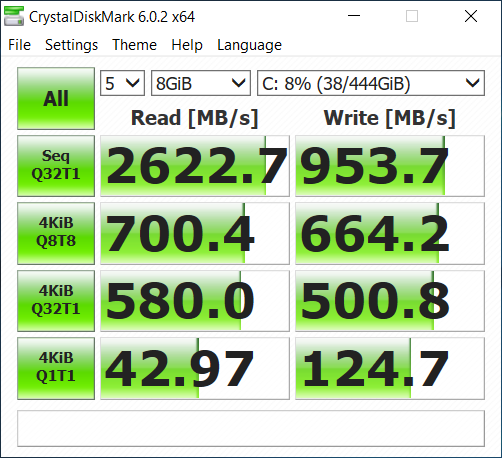Click the Seq read result 2622.7

195,166
